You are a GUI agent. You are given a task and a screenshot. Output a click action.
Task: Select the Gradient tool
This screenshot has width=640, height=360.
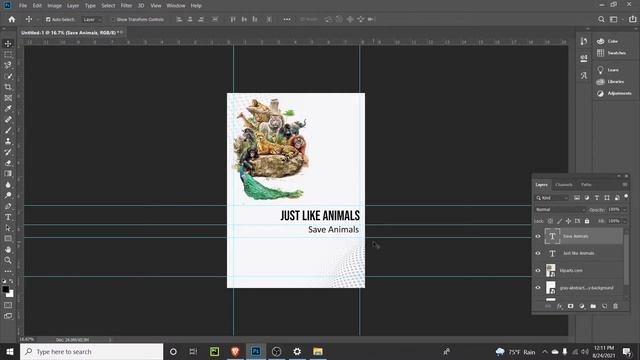click(x=8, y=173)
